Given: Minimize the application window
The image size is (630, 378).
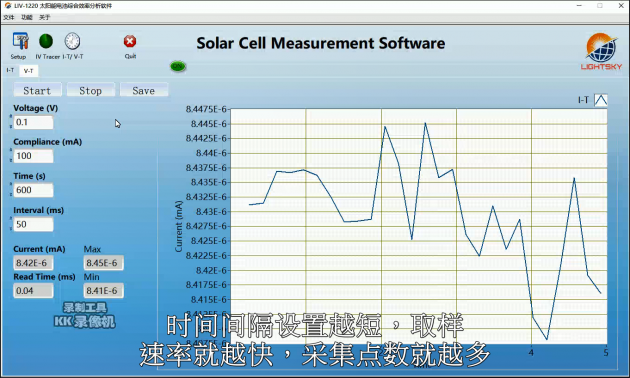Looking at the screenshot, I should coord(579,6).
